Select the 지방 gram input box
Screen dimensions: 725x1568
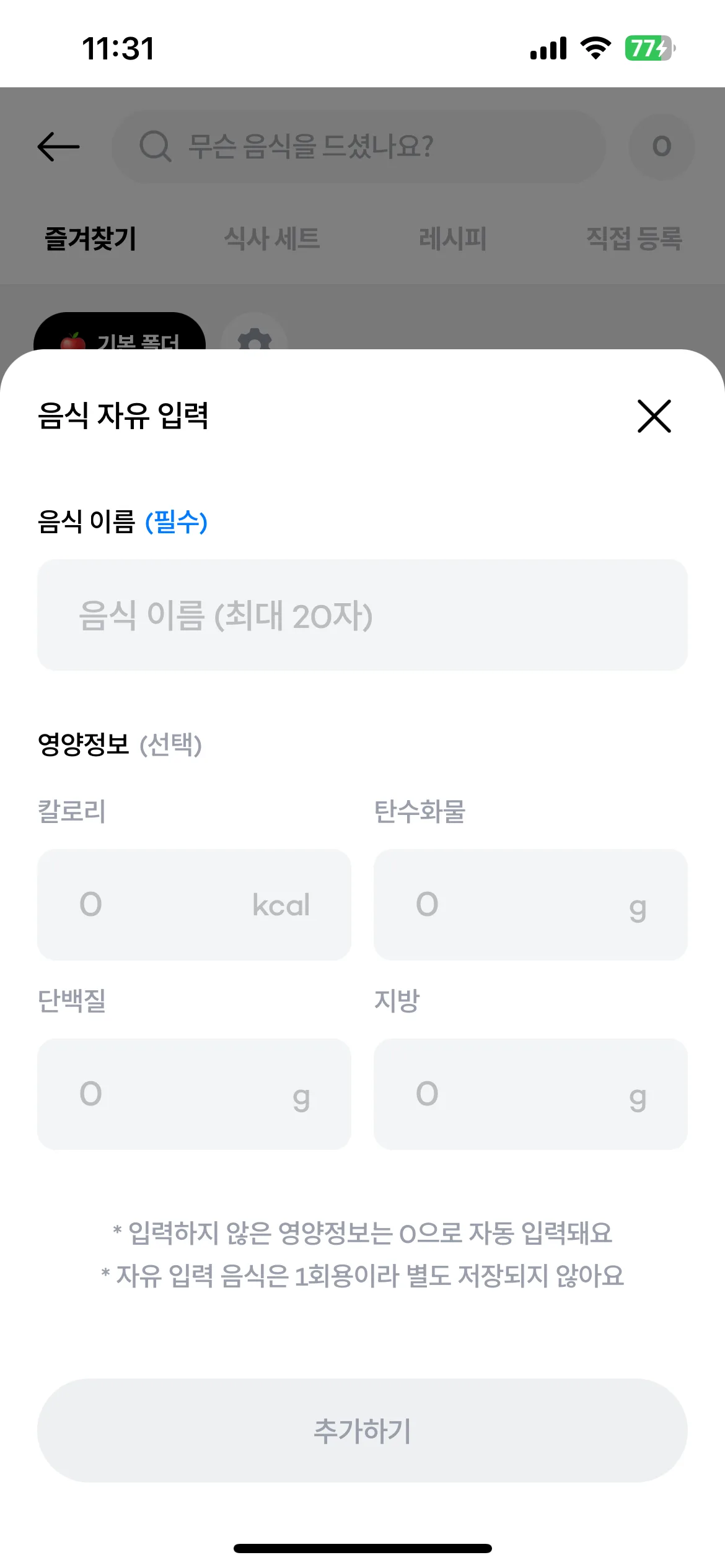click(530, 1094)
